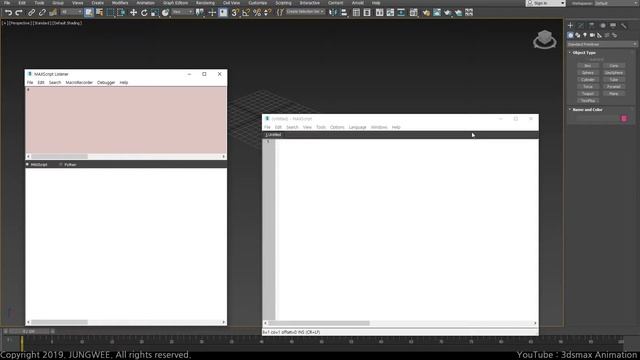Open the Create Selection Set dropdown
640x360 pixels.
[305, 12]
